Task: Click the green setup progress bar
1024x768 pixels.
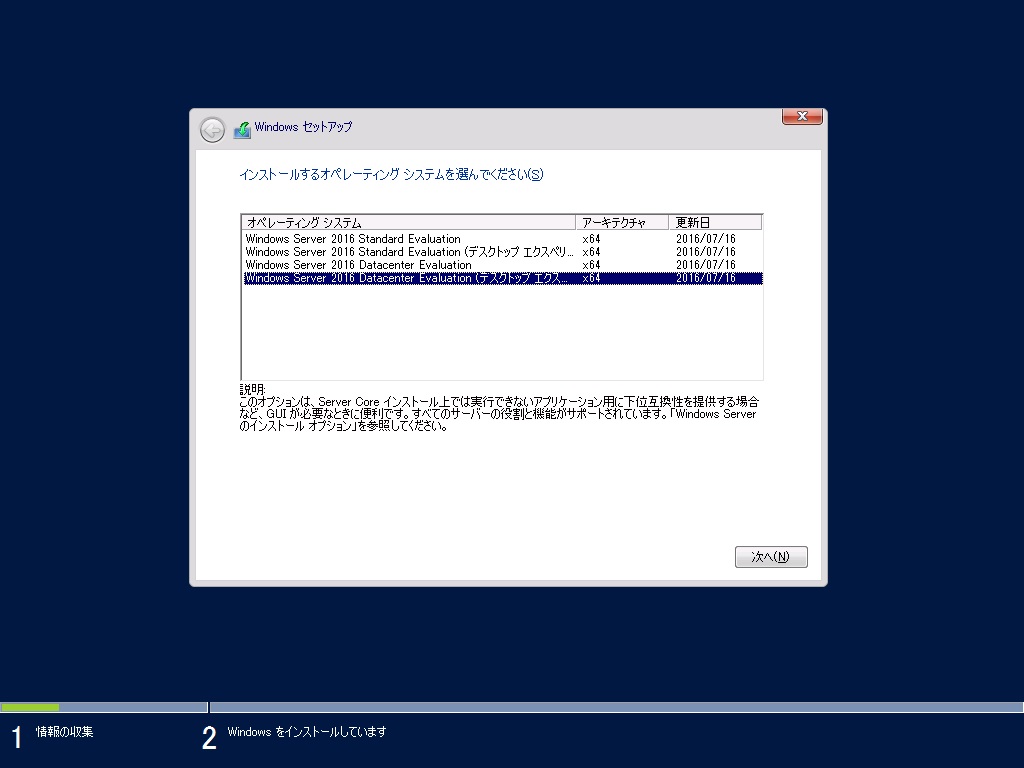Action: click(x=30, y=707)
